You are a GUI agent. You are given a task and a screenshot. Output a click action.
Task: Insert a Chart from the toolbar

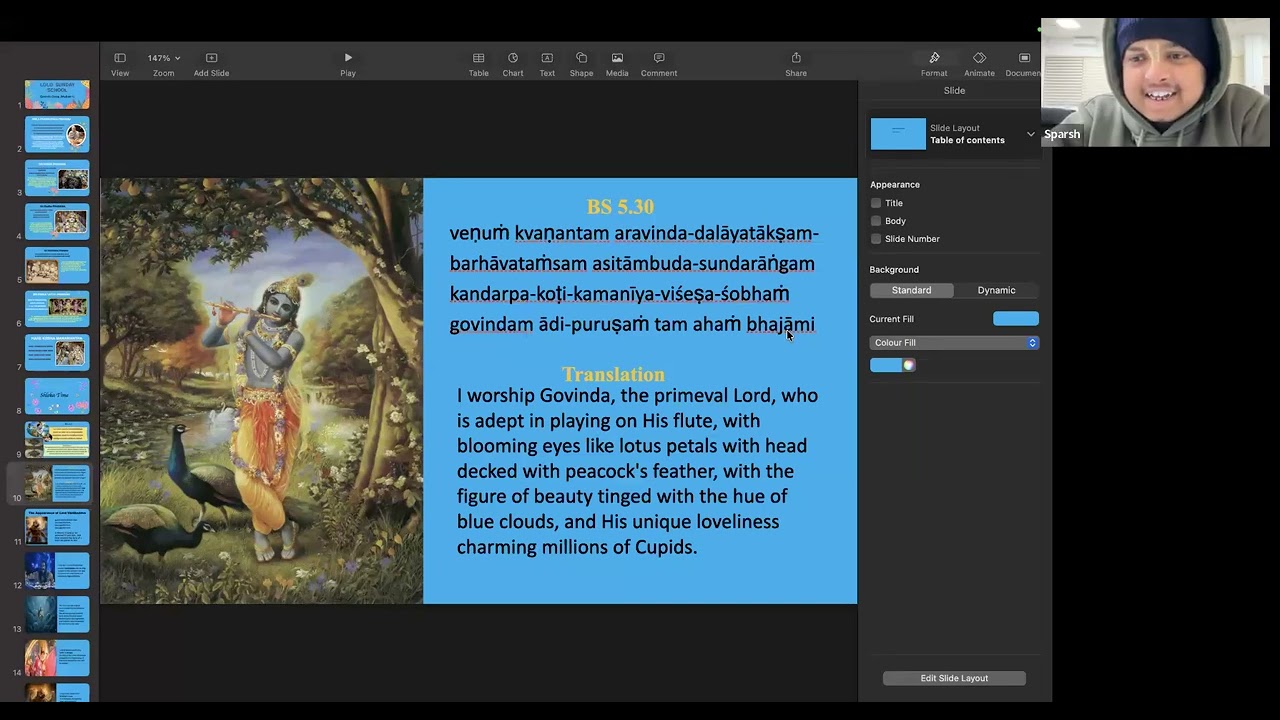(x=513, y=58)
